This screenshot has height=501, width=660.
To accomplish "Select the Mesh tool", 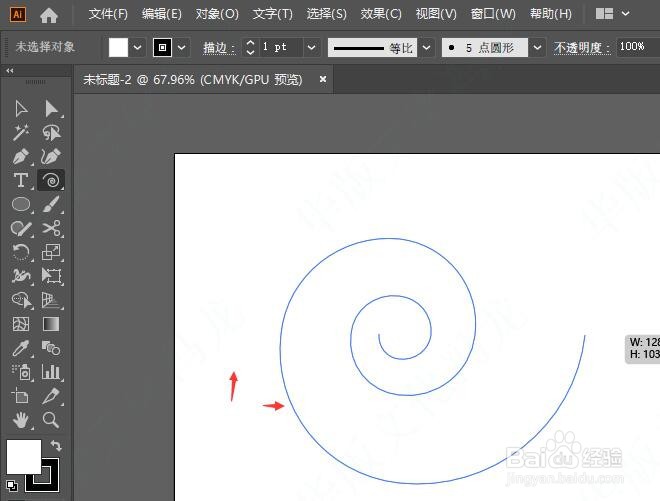I will point(21,324).
